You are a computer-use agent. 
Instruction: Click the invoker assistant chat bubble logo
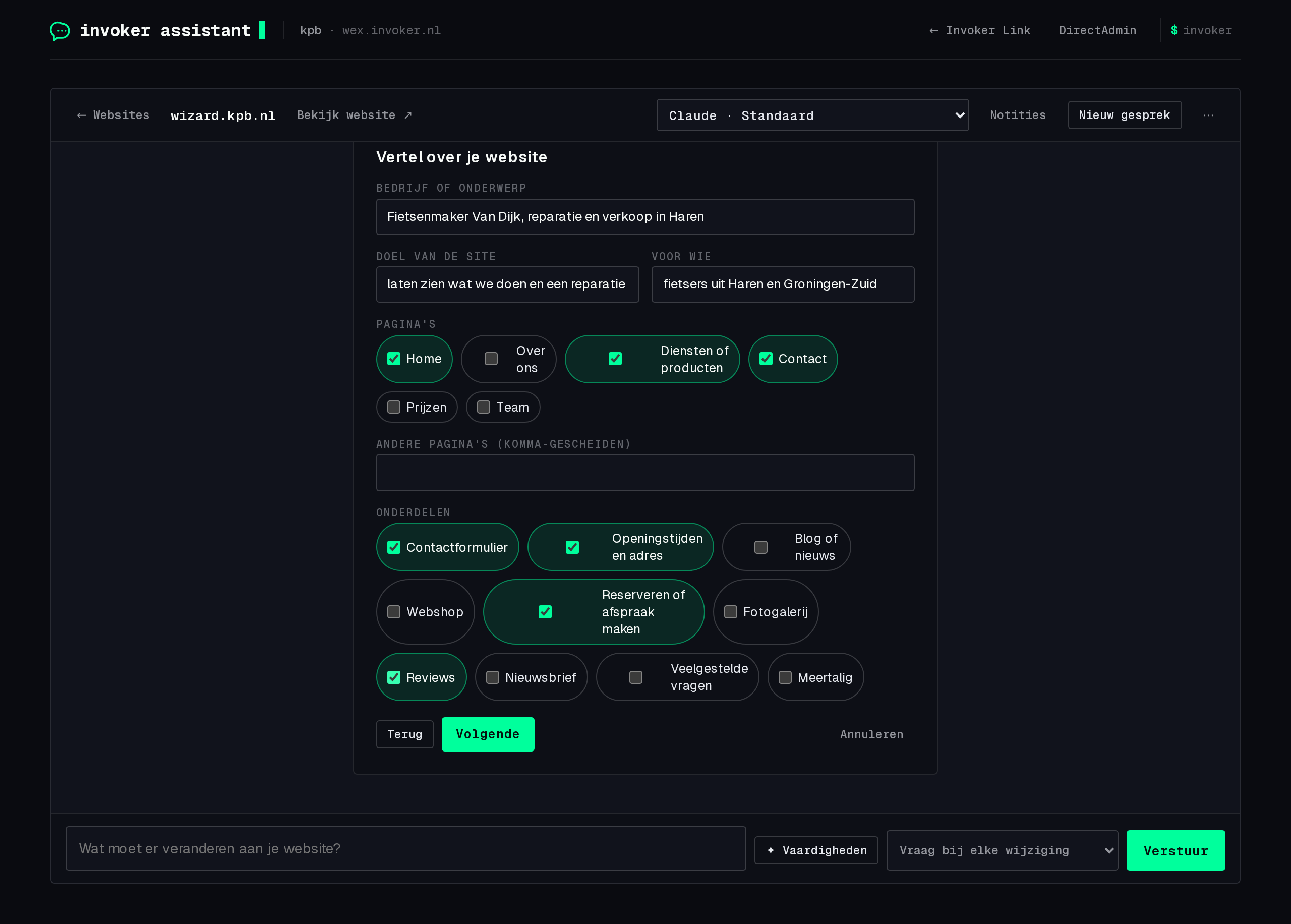pyautogui.click(x=61, y=31)
